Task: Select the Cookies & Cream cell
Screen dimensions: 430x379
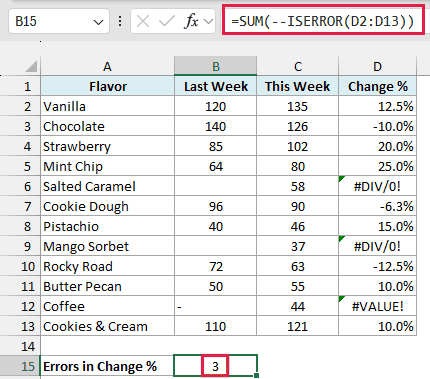Action: (x=107, y=326)
